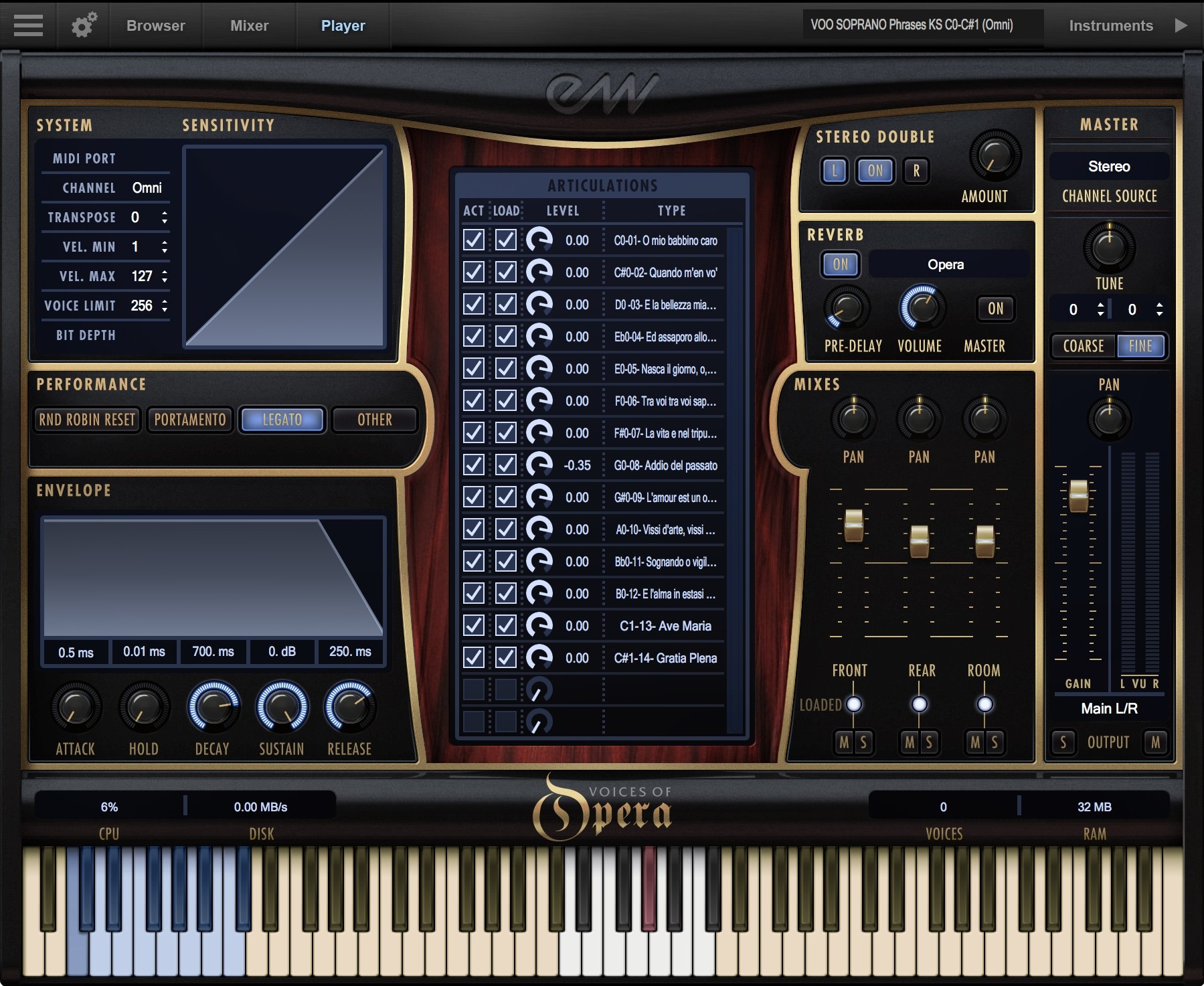1204x986 pixels.
Task: Open the Stereo channel source dropdown
Action: (1109, 166)
